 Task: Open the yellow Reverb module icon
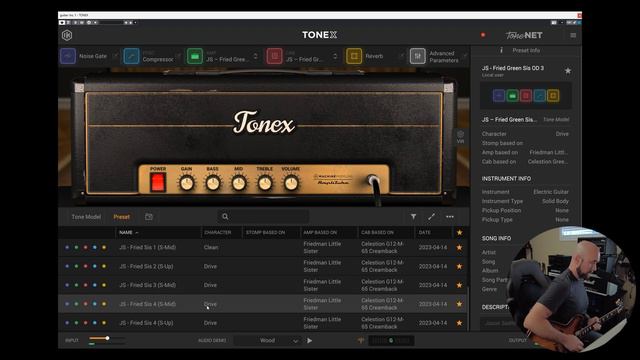[354, 56]
